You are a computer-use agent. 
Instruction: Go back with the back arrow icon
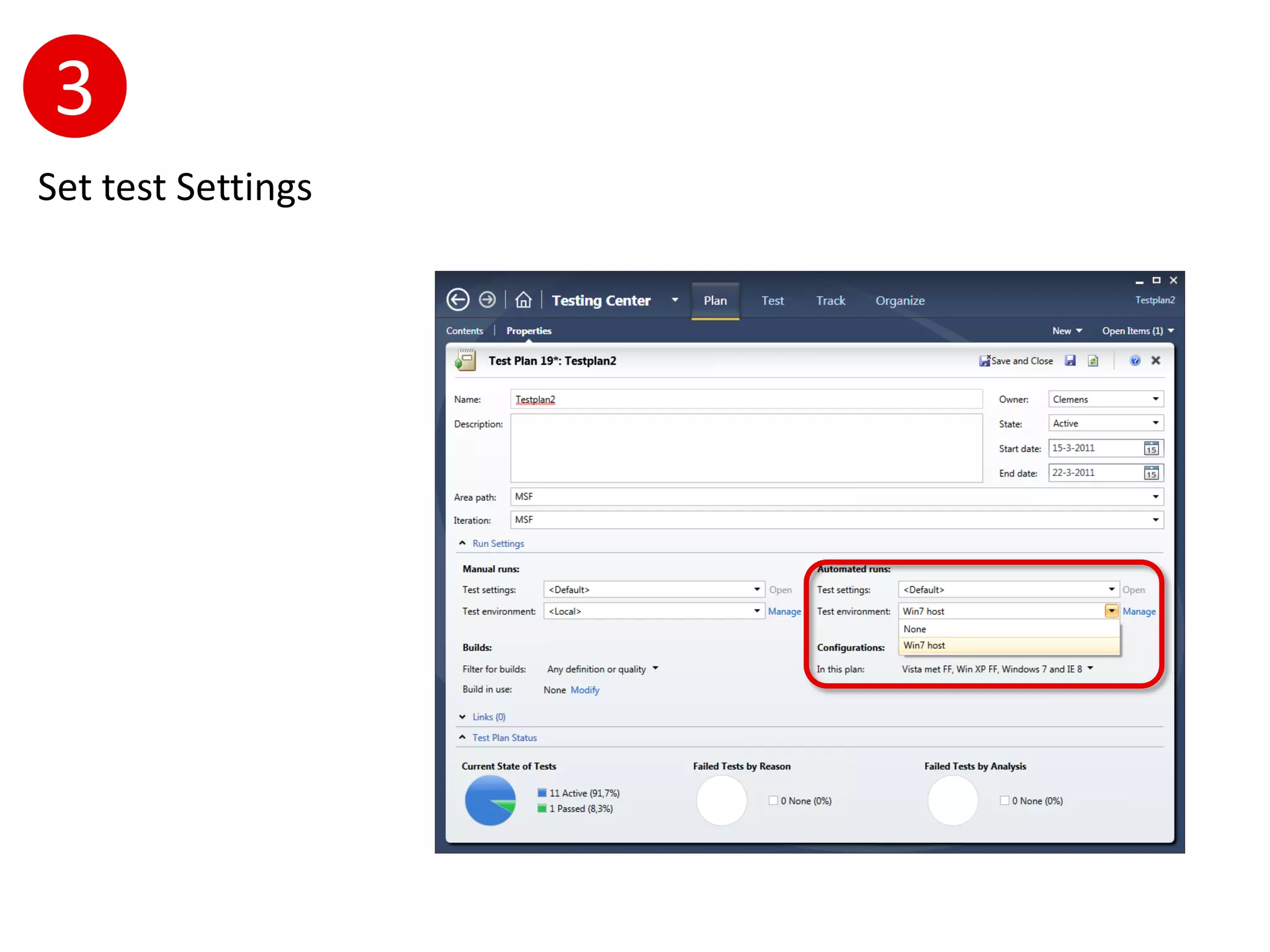(x=458, y=300)
